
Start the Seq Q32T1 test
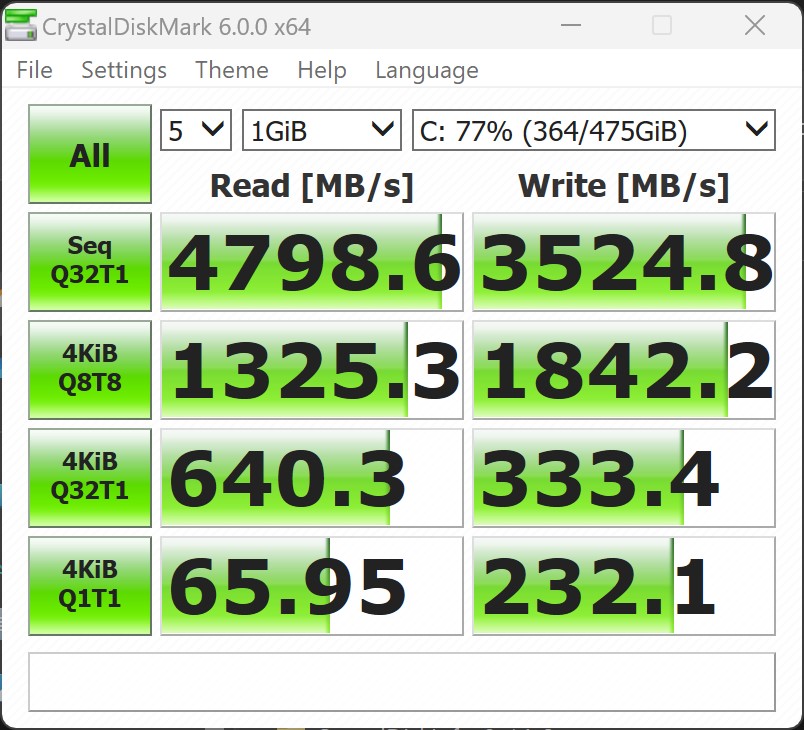tap(90, 261)
